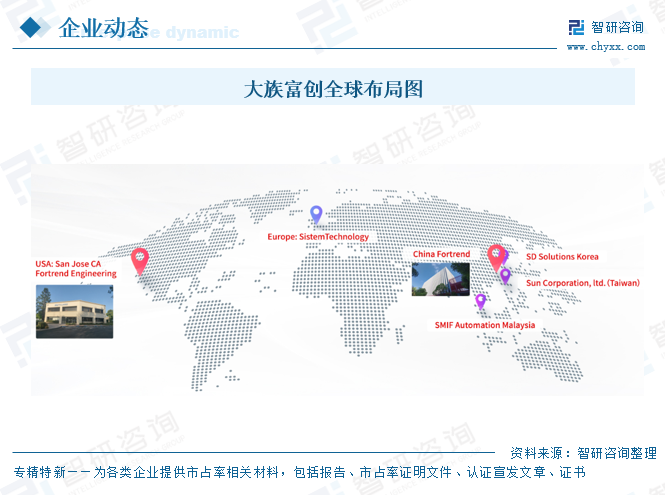Select the 'USA: San Jose CA' label
Image resolution: width=665 pixels, height=495 pixels.
68,263
